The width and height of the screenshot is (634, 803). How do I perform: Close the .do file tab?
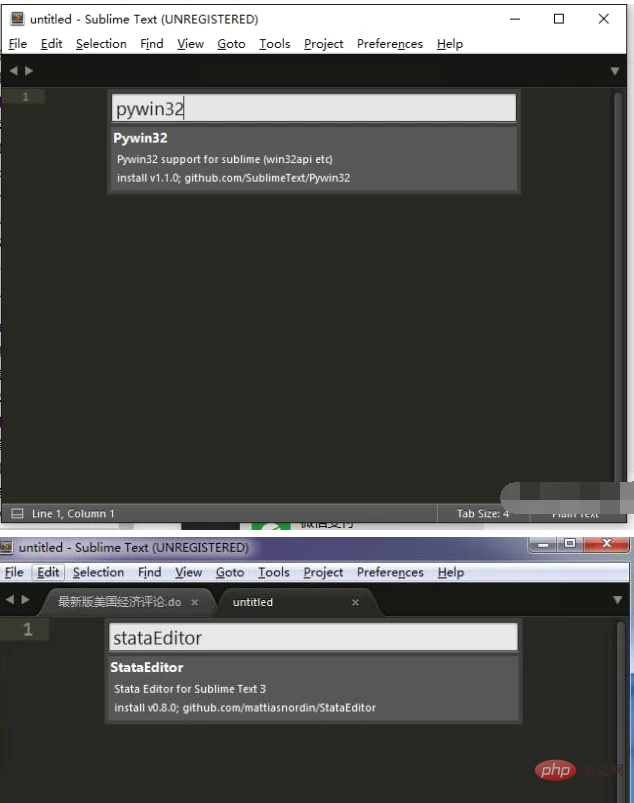point(195,603)
